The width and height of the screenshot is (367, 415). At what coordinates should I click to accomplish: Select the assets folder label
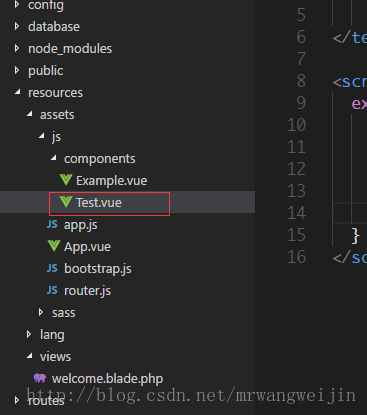(x=57, y=115)
